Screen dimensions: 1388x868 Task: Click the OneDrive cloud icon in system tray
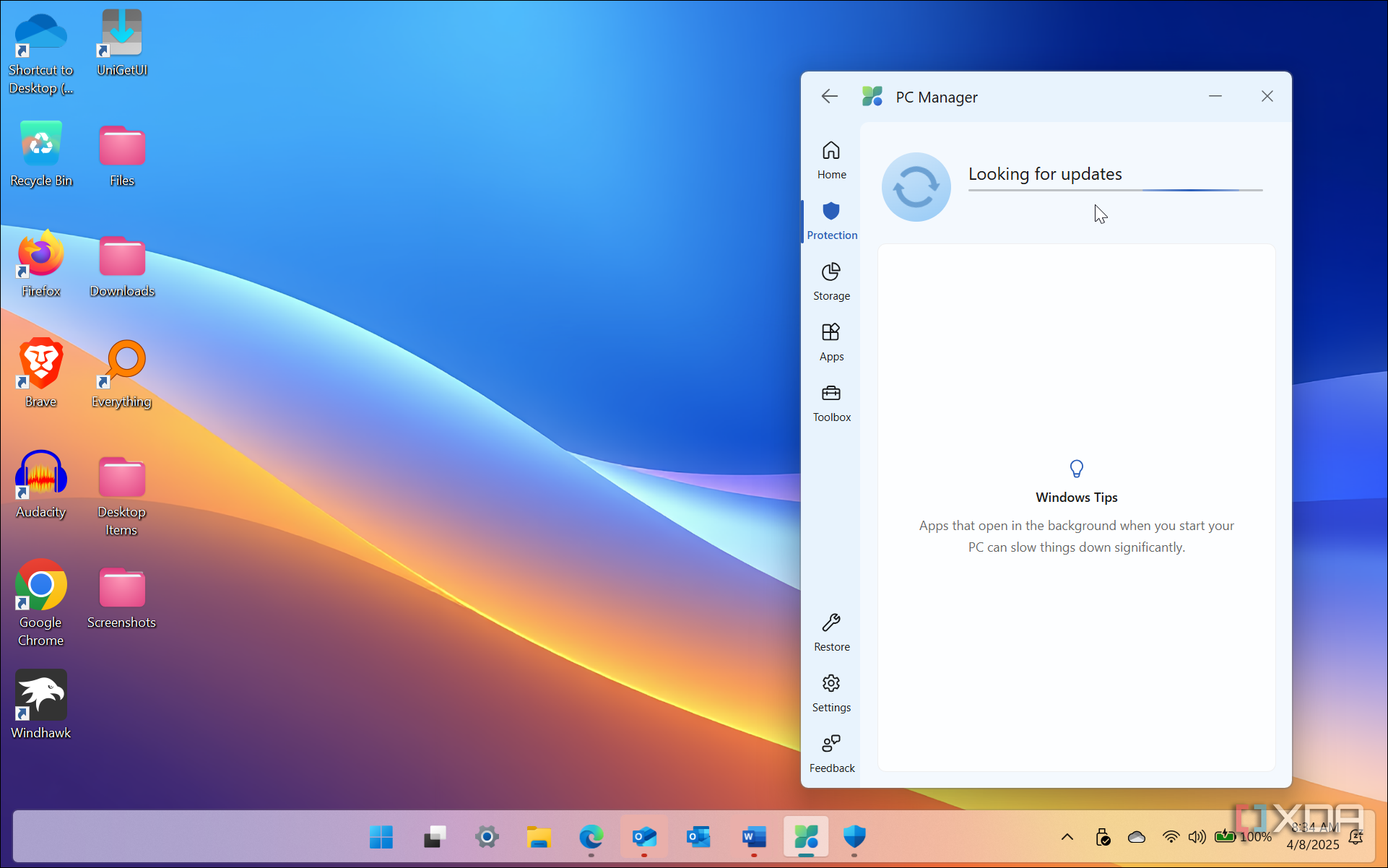(x=1136, y=837)
